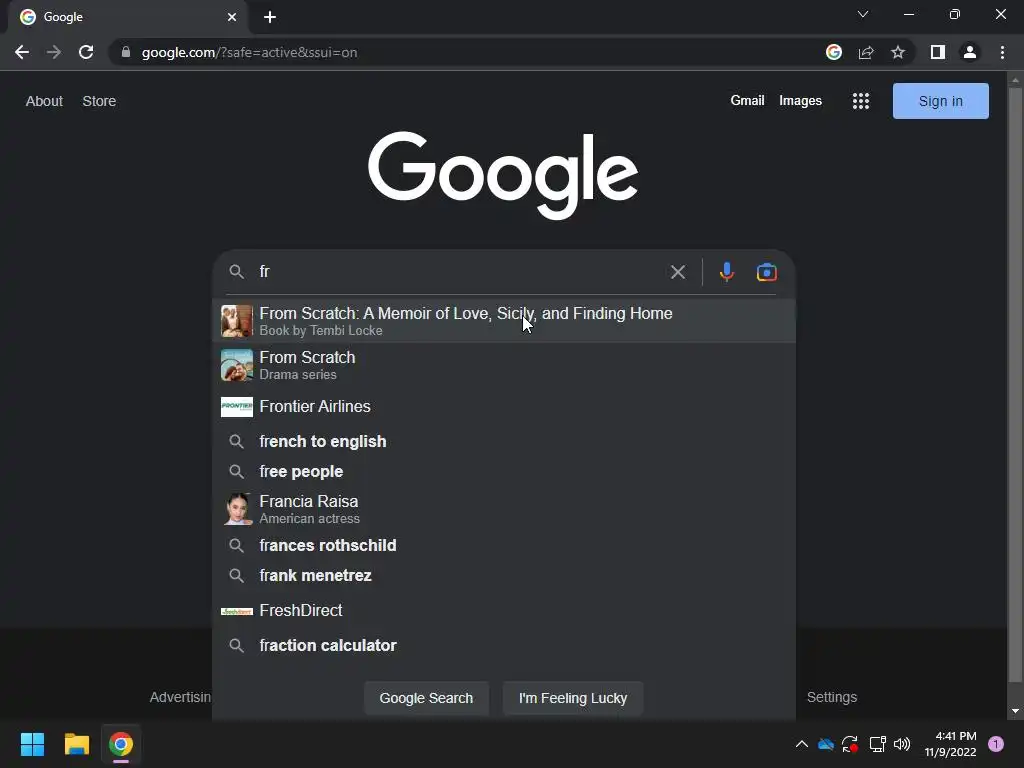The width and height of the screenshot is (1024, 768).
Task: Click the Francia Raisa photo thumbnail
Action: [236, 509]
